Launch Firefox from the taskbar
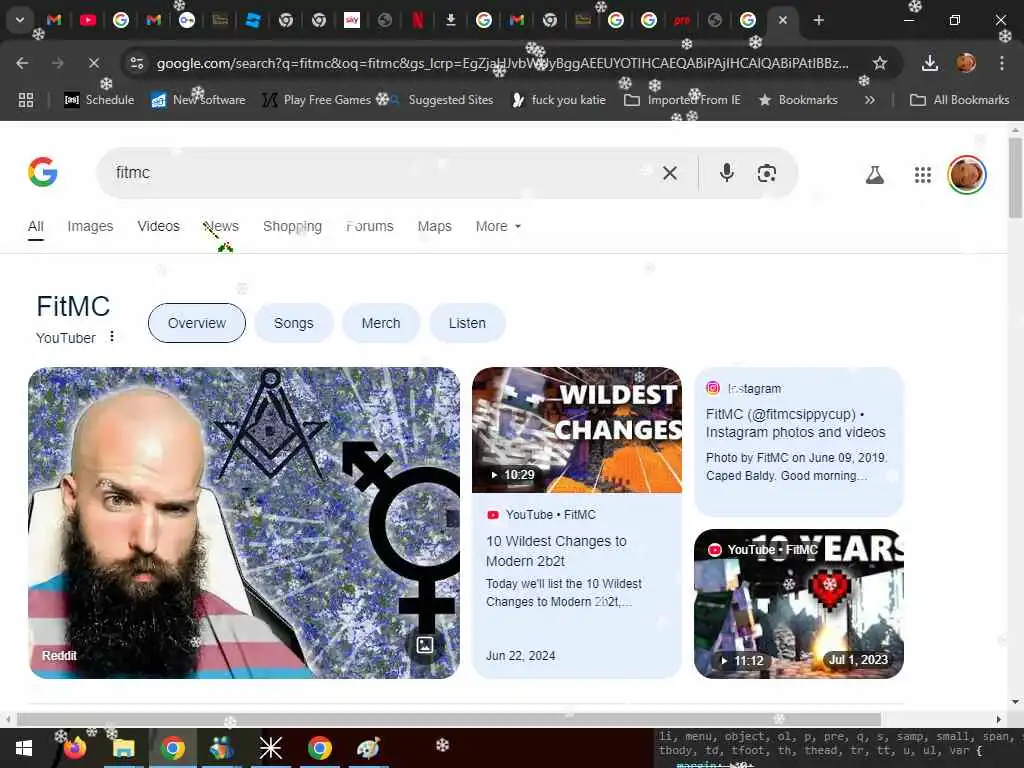This screenshot has width=1024, height=768. pos(74,748)
